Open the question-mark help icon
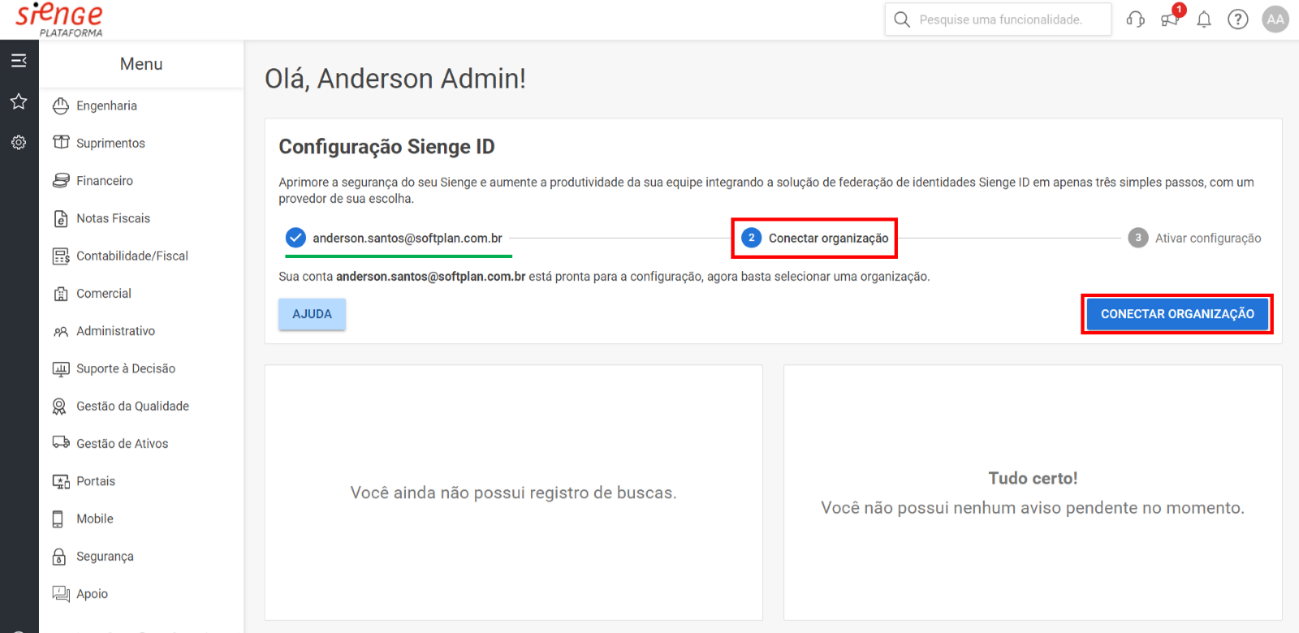1299x633 pixels. point(1237,18)
